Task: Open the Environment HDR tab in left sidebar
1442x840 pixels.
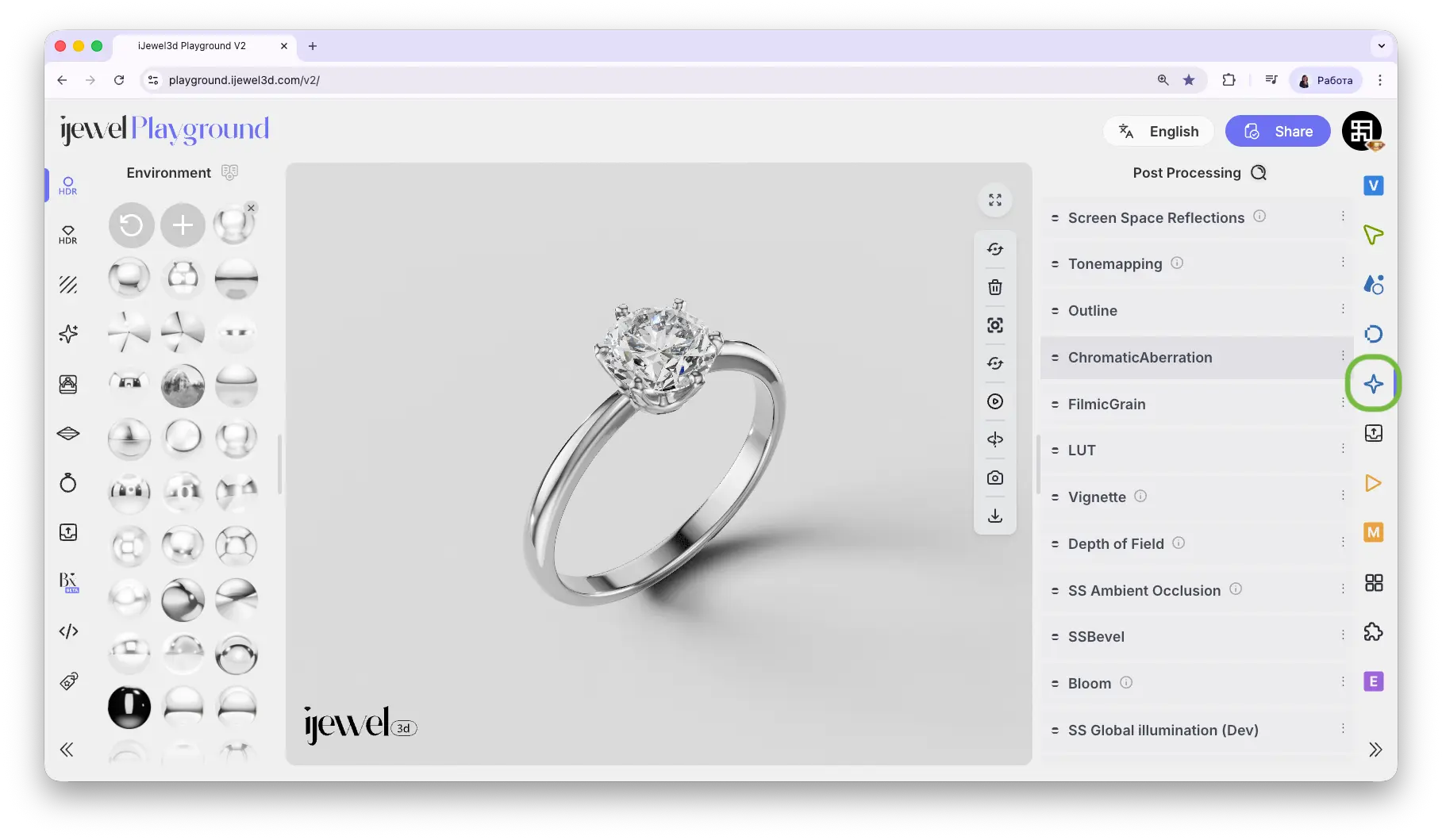Action: [x=68, y=186]
